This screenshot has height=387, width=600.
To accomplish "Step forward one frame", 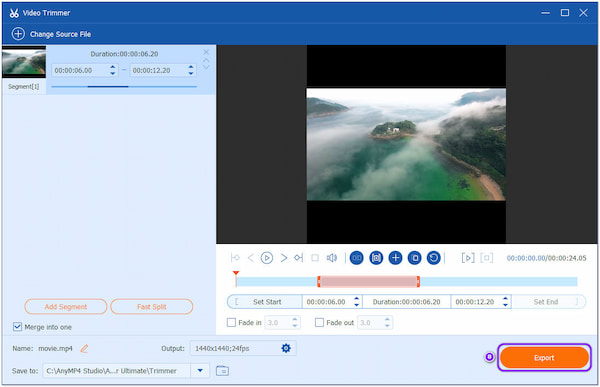I will (284, 258).
